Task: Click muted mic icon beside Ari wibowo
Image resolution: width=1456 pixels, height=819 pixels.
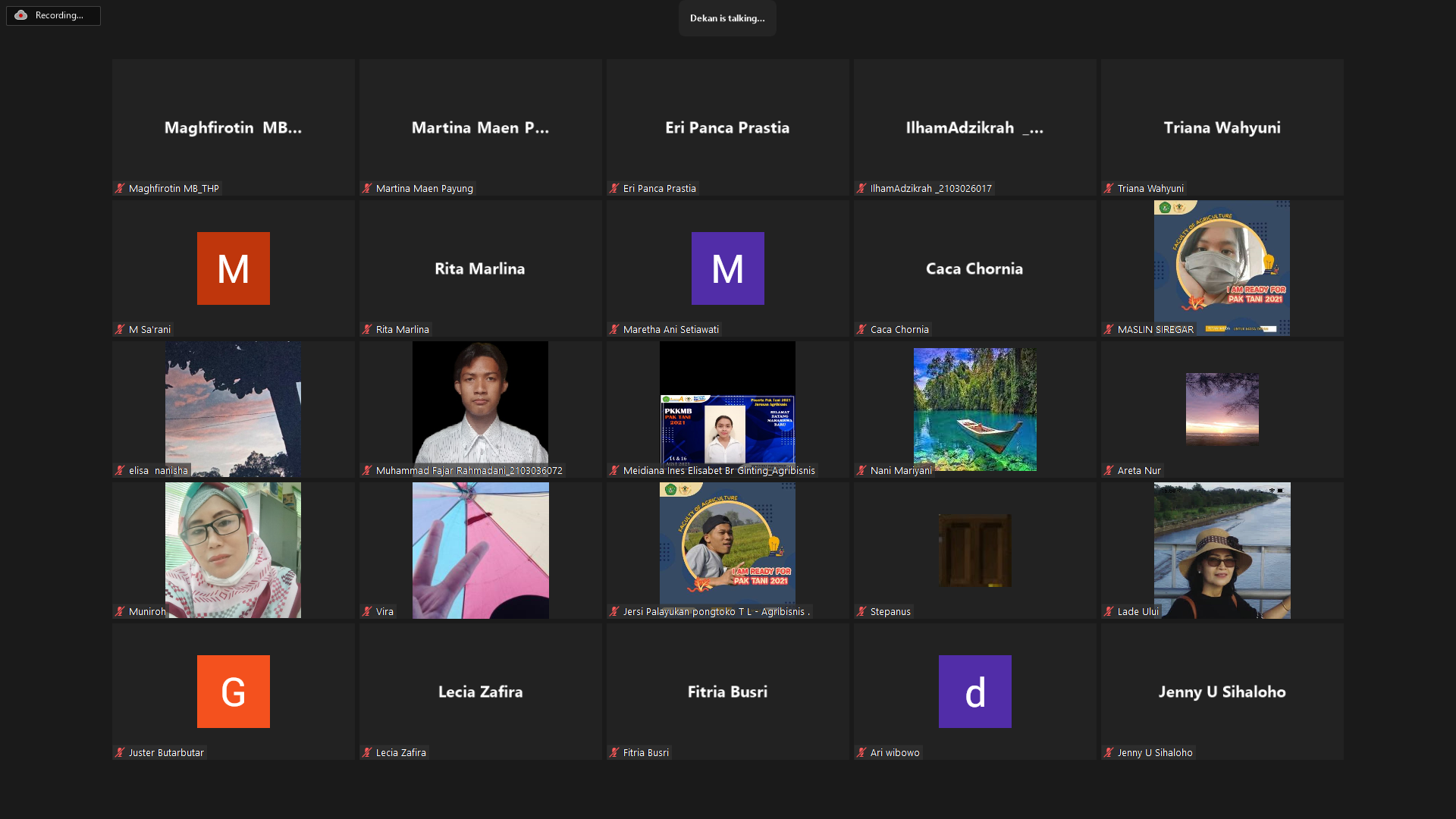Action: click(x=861, y=752)
